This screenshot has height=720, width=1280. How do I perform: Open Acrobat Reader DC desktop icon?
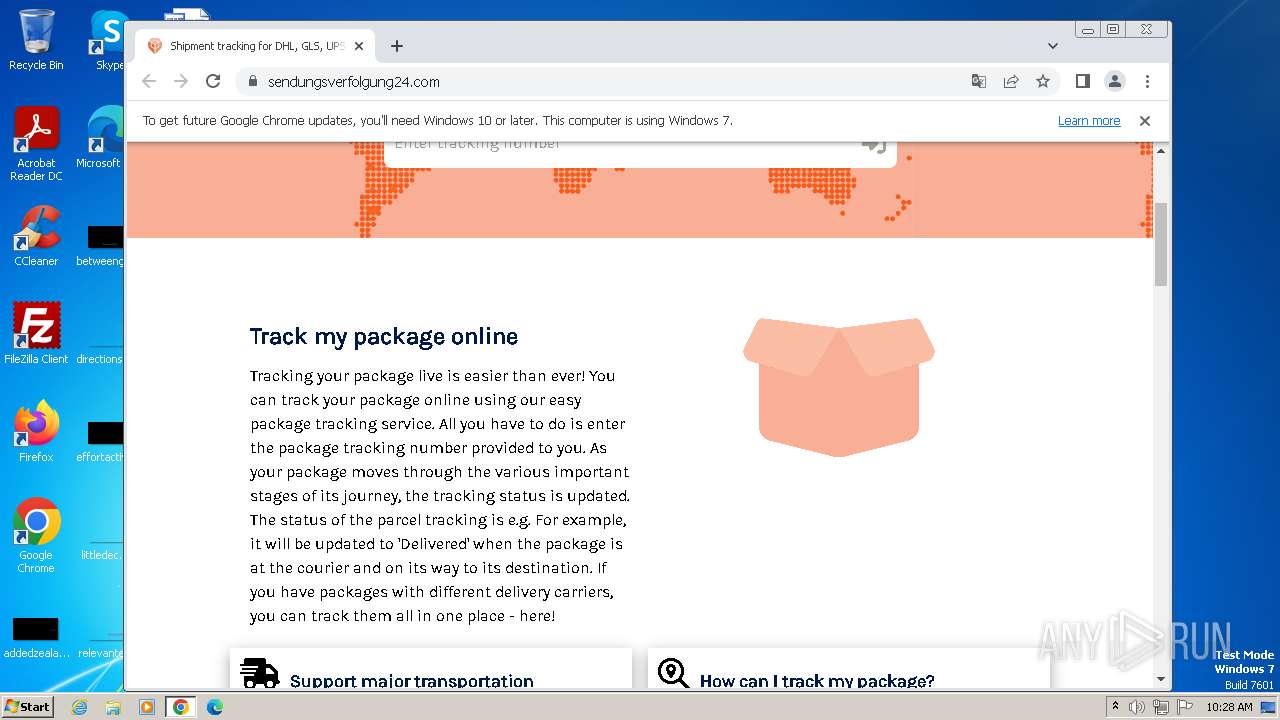(36, 144)
